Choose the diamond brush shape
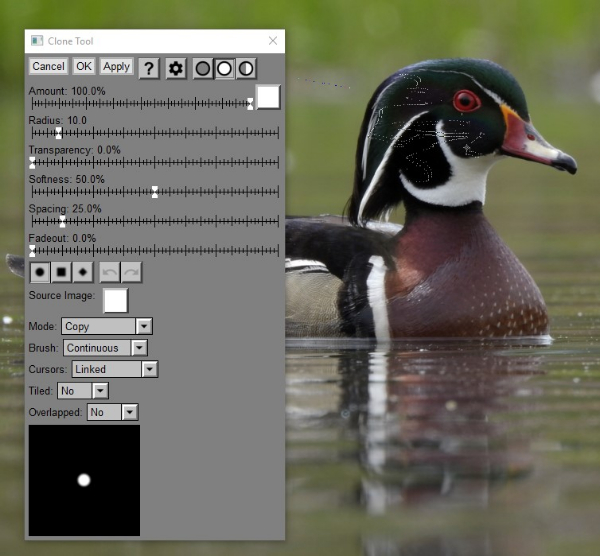The width and height of the screenshot is (600, 556). tap(82, 271)
